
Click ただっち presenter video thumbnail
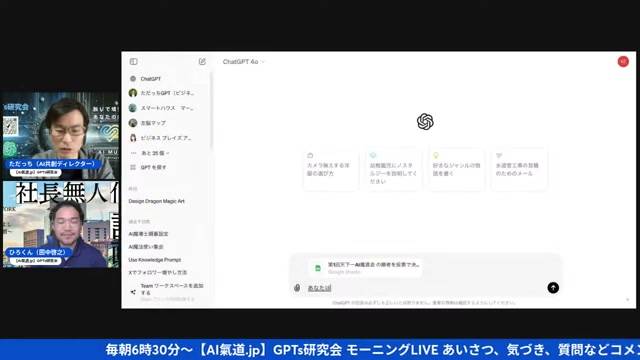(61, 136)
